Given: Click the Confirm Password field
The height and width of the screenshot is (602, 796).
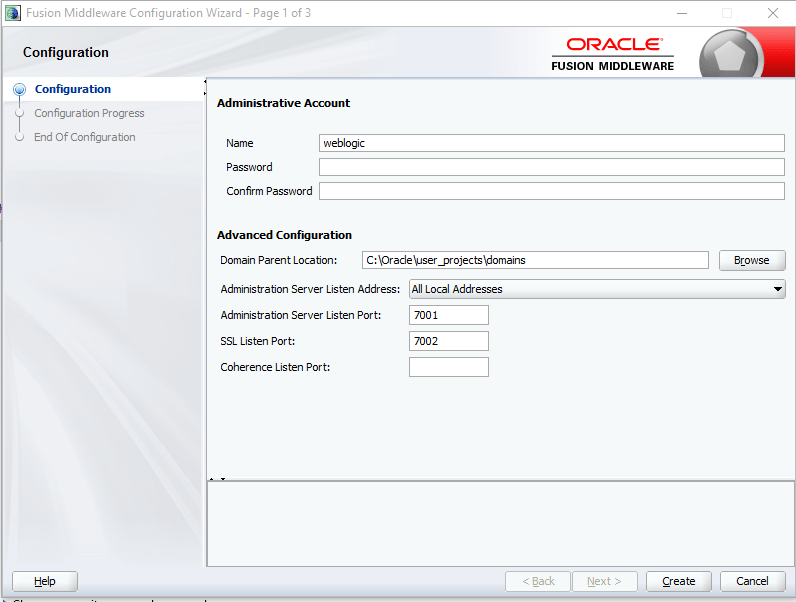Looking at the screenshot, I should pos(551,191).
